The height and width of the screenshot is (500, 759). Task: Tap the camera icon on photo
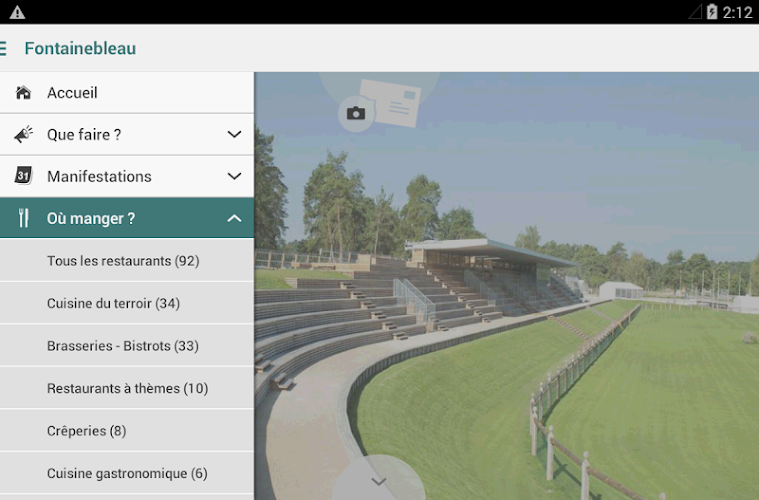click(356, 114)
